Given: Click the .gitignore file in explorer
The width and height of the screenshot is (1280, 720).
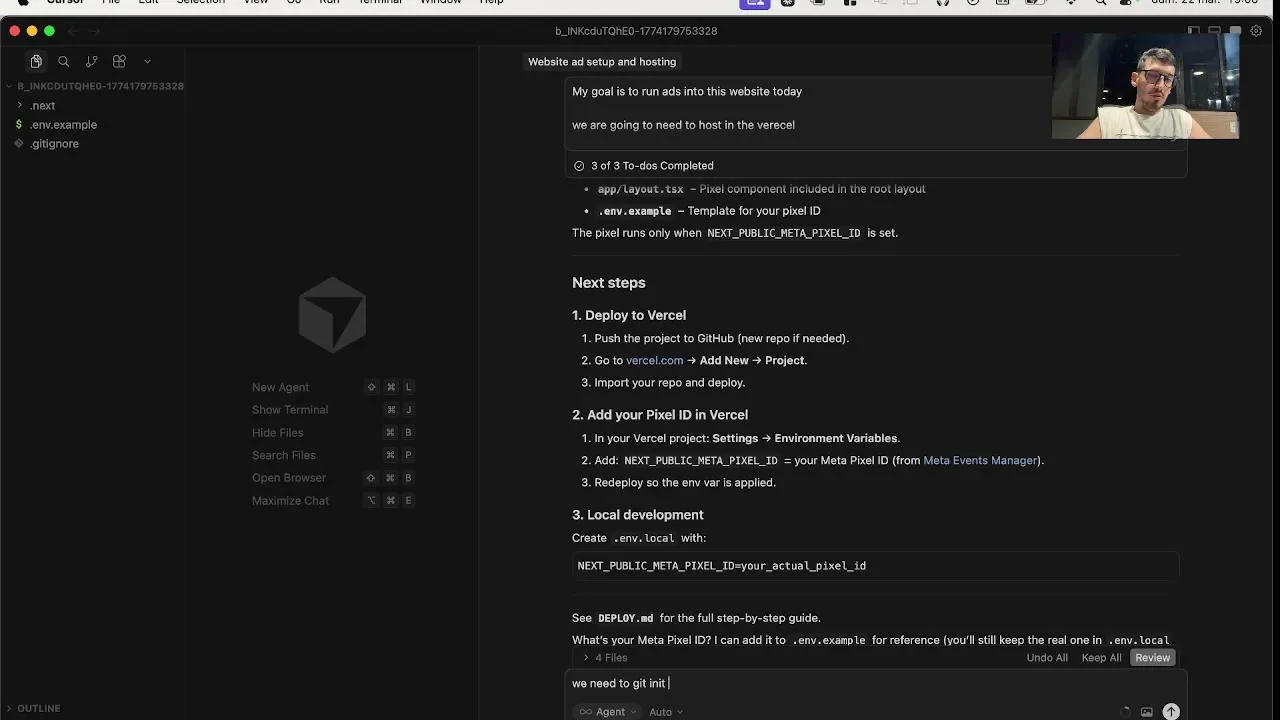Looking at the screenshot, I should point(54,144).
